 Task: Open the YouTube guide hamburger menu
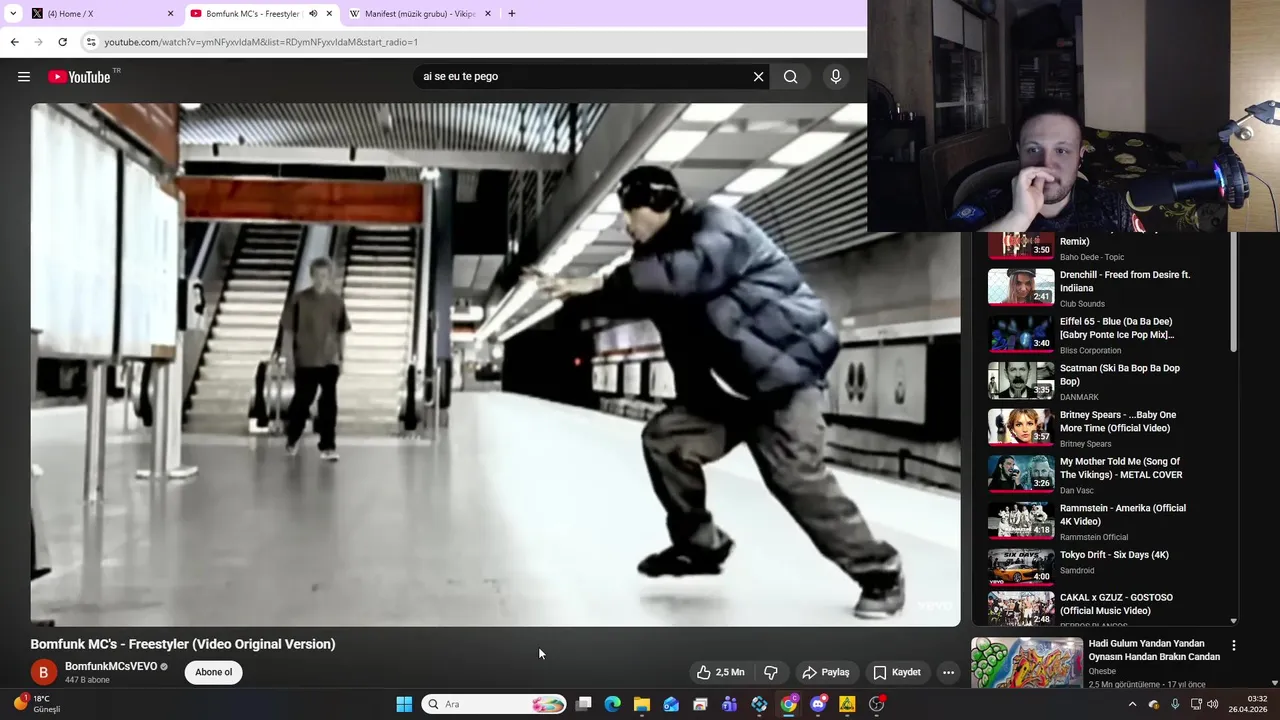pos(24,77)
